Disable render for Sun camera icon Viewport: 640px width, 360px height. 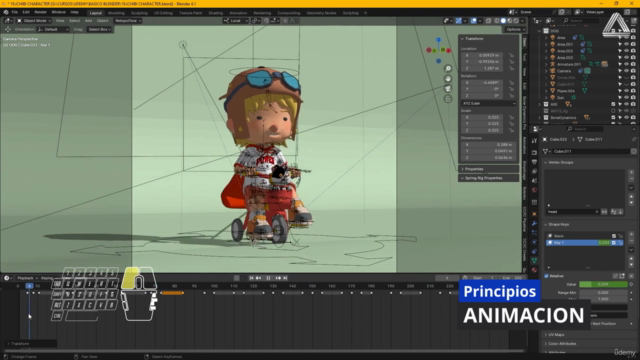point(633,97)
